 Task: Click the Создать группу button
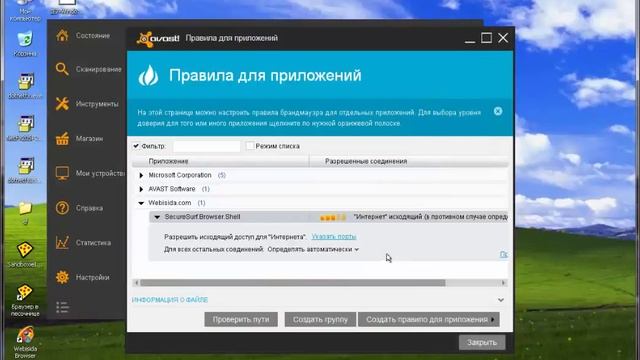click(x=320, y=319)
